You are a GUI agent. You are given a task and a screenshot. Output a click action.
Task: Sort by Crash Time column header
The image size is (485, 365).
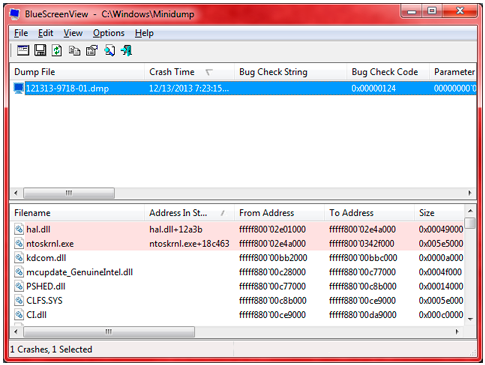189,72
